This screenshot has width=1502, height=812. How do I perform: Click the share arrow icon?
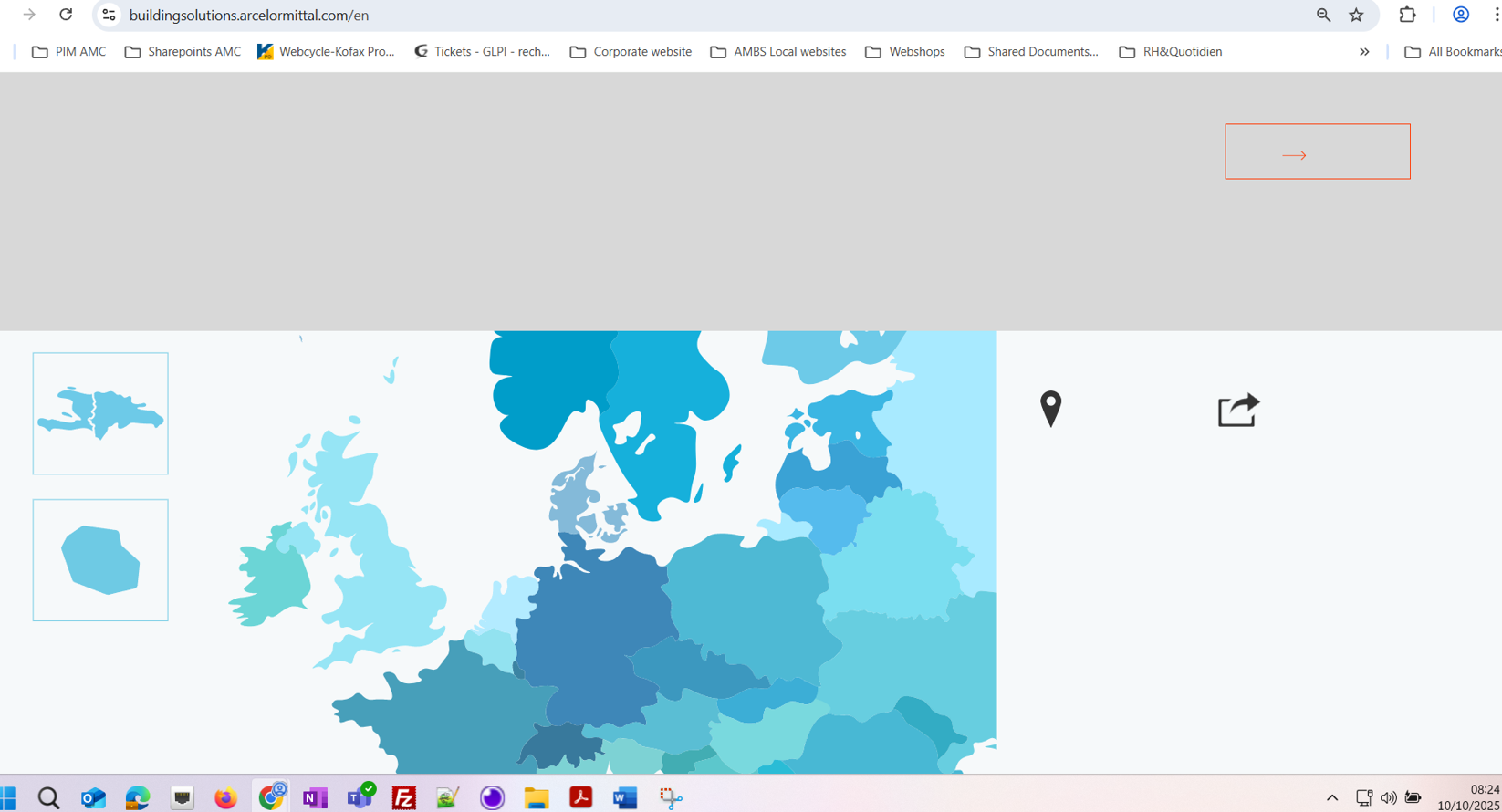pyautogui.click(x=1238, y=411)
